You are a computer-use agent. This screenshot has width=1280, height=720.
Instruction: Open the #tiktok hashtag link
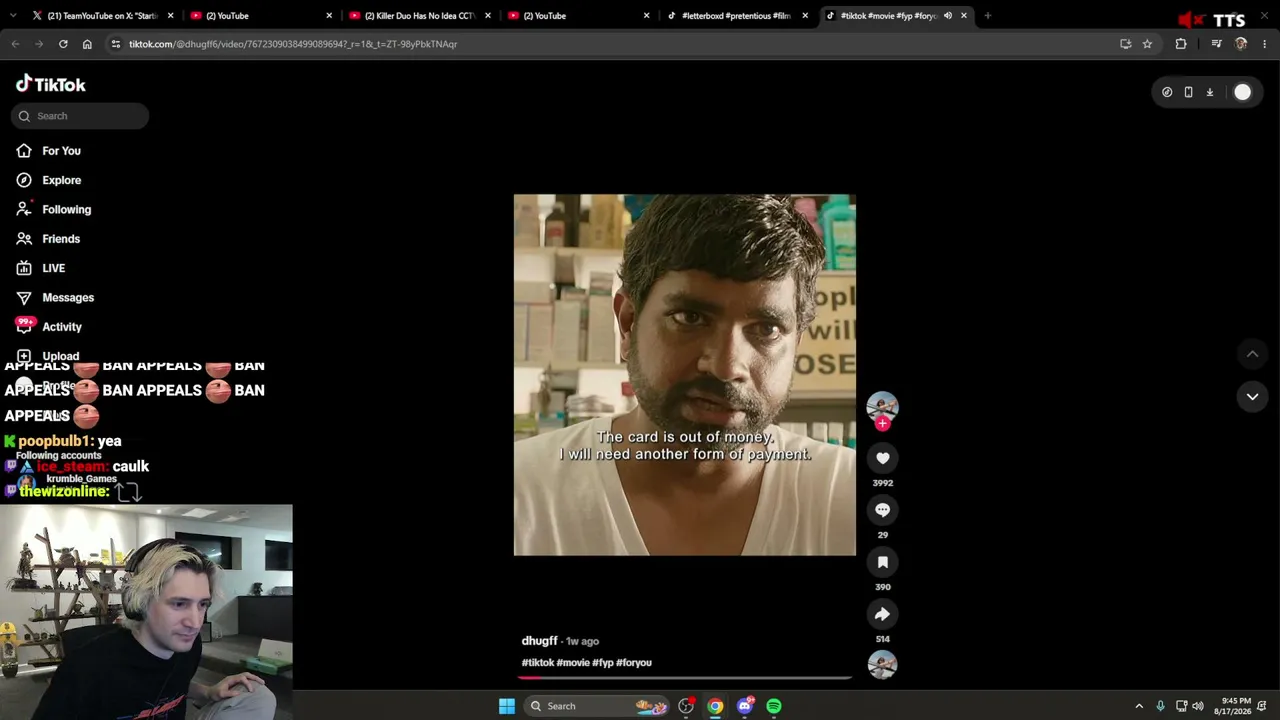click(537, 663)
